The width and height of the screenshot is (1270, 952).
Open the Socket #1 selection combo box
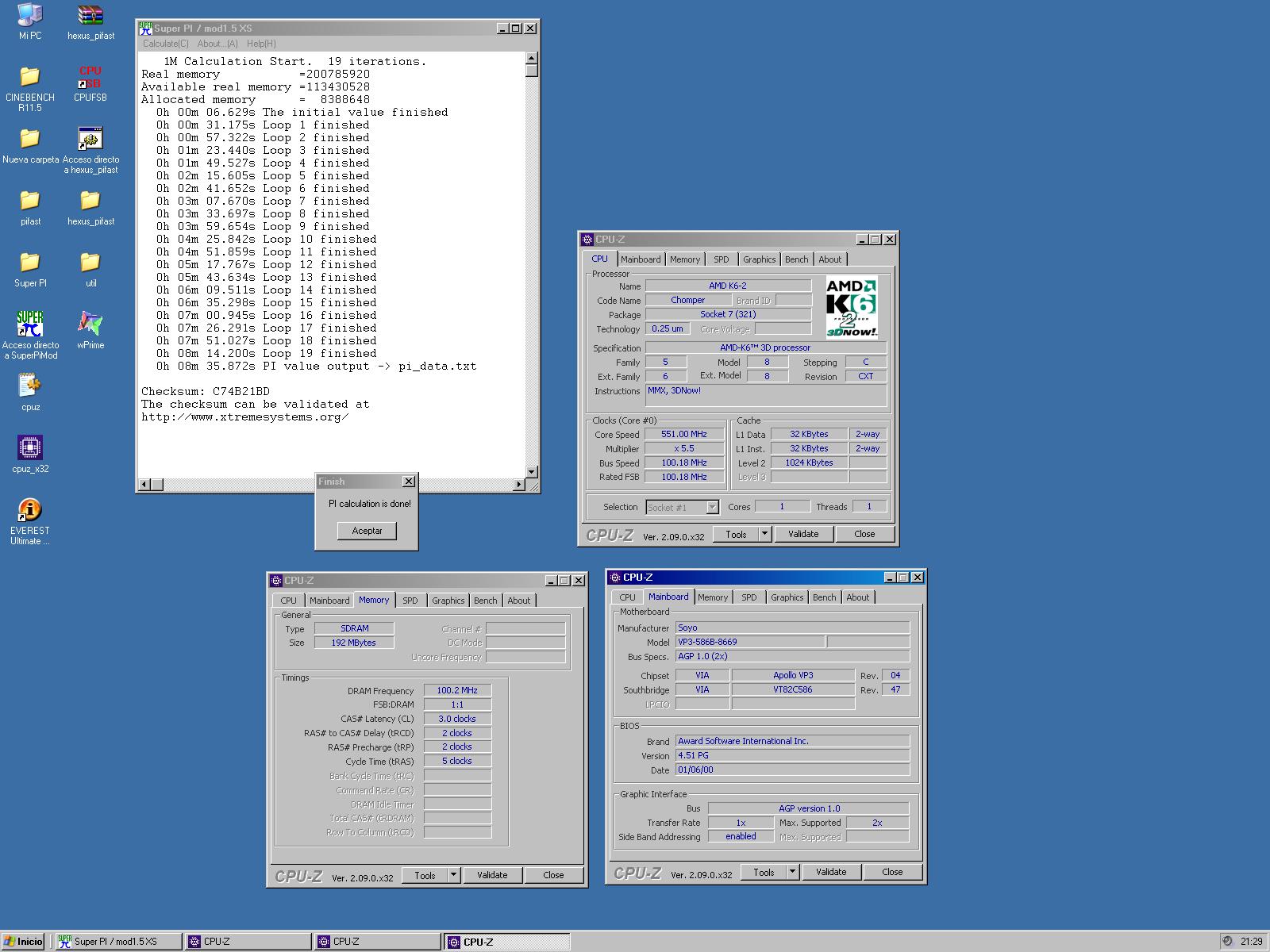[x=683, y=507]
